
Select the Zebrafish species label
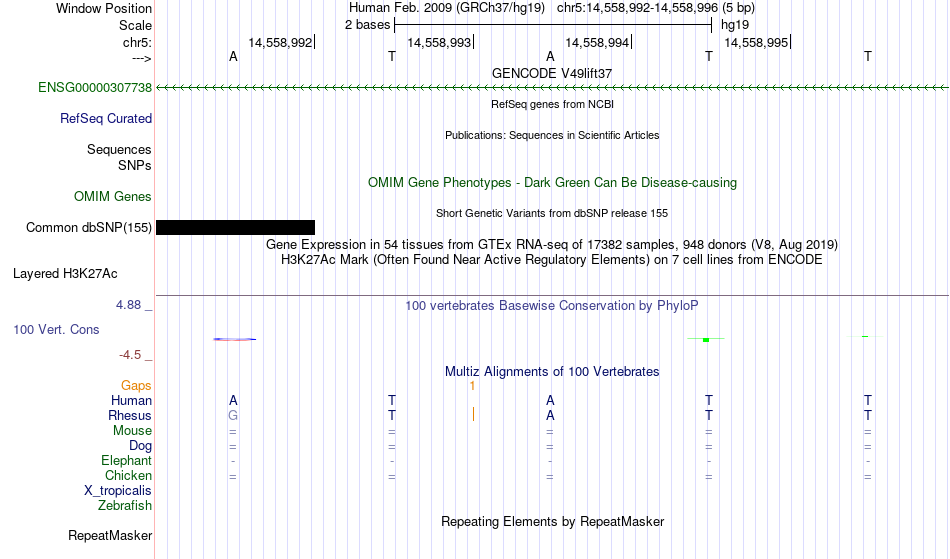125,506
